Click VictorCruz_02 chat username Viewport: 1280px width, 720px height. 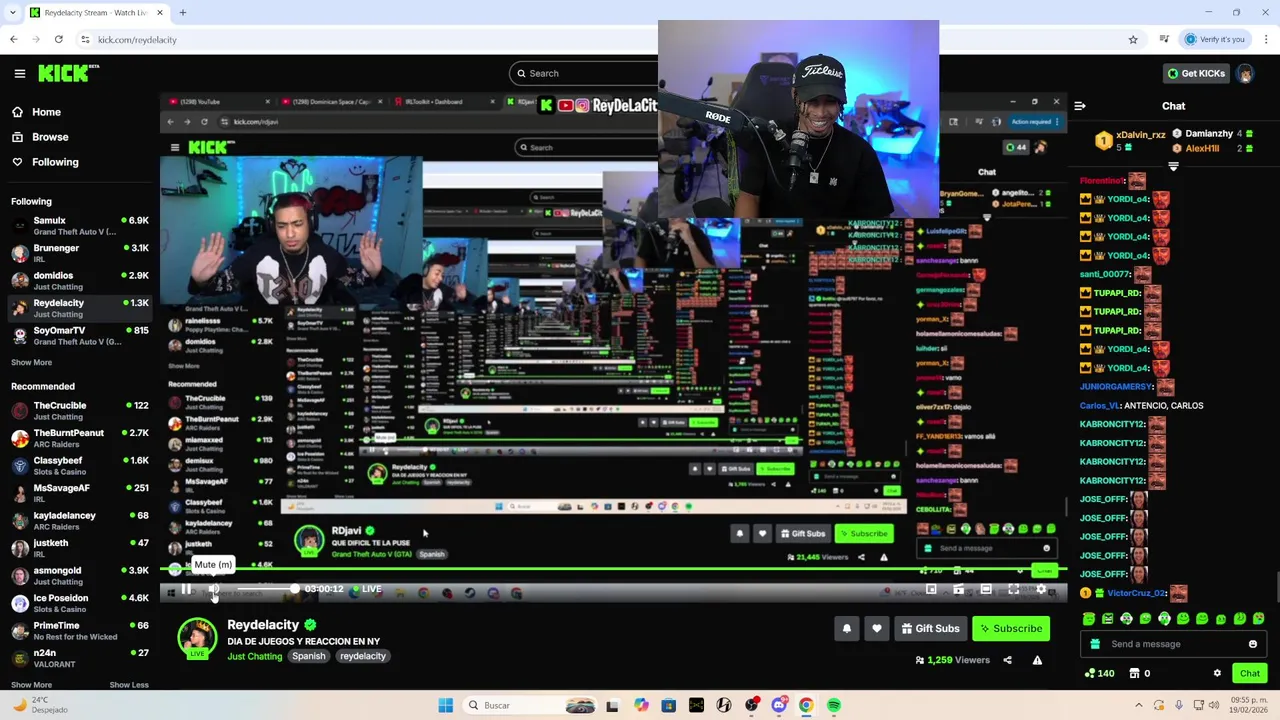pyautogui.click(x=1137, y=593)
